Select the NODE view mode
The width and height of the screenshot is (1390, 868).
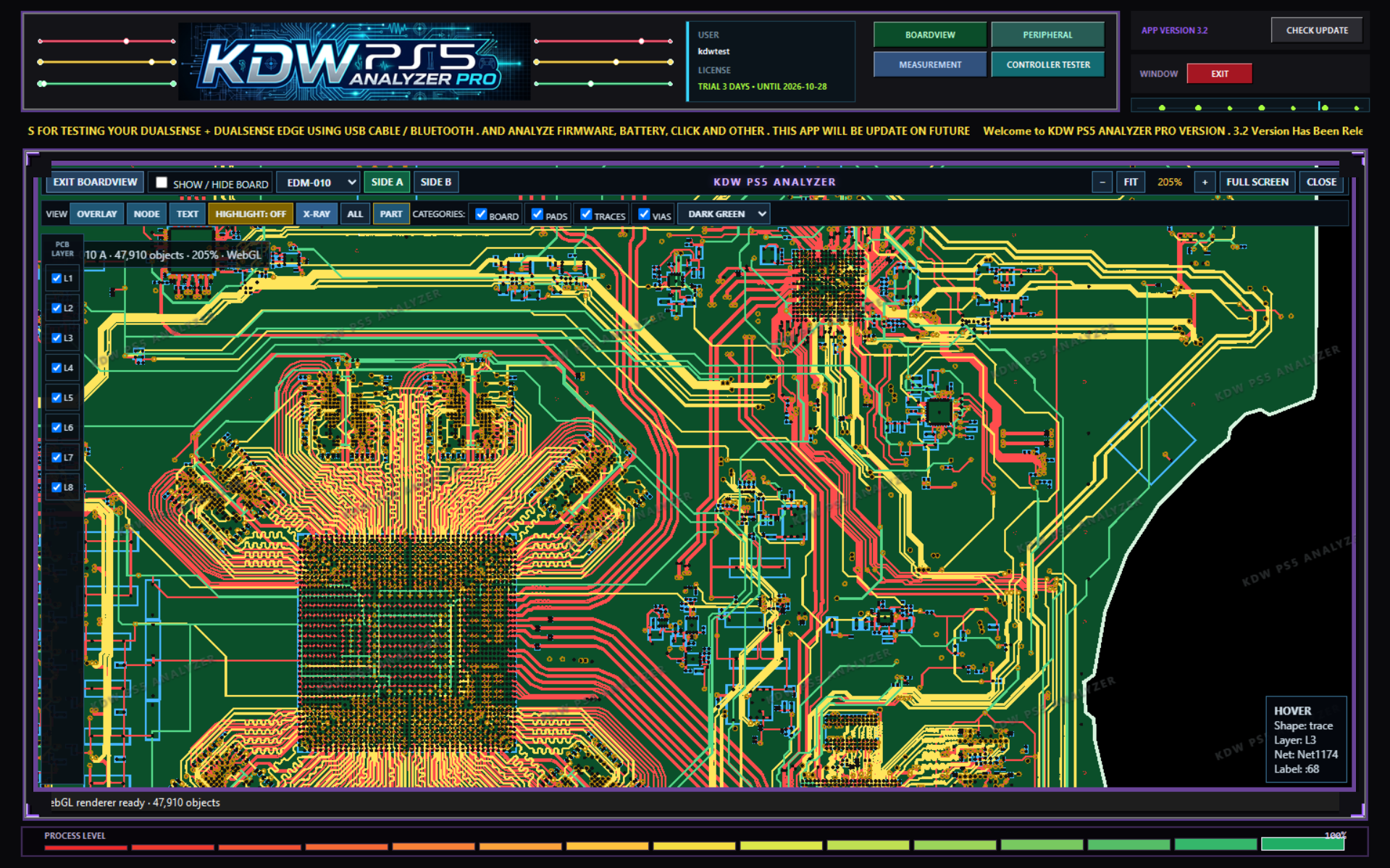146,214
